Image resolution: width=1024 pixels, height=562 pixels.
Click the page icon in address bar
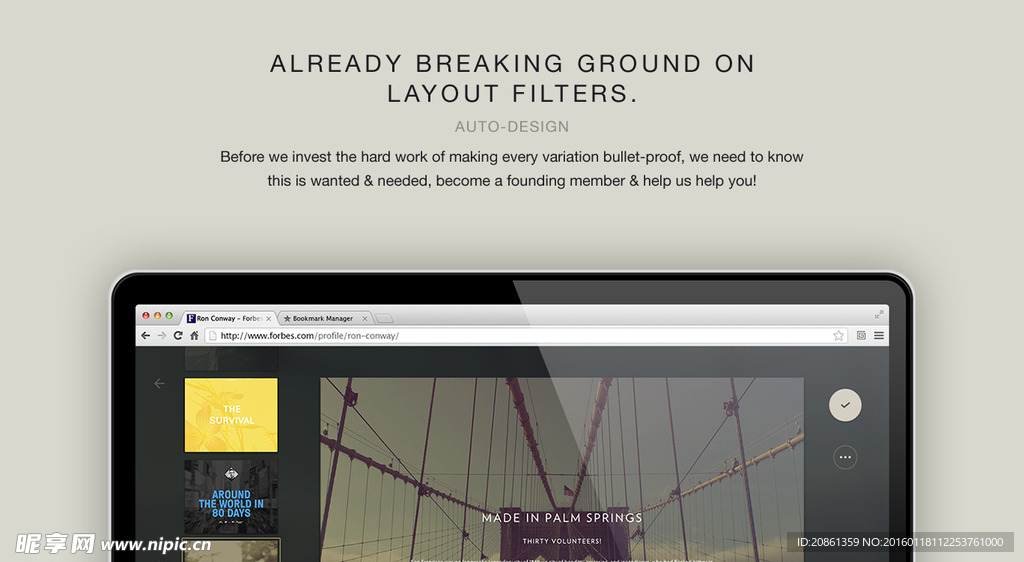coord(213,336)
